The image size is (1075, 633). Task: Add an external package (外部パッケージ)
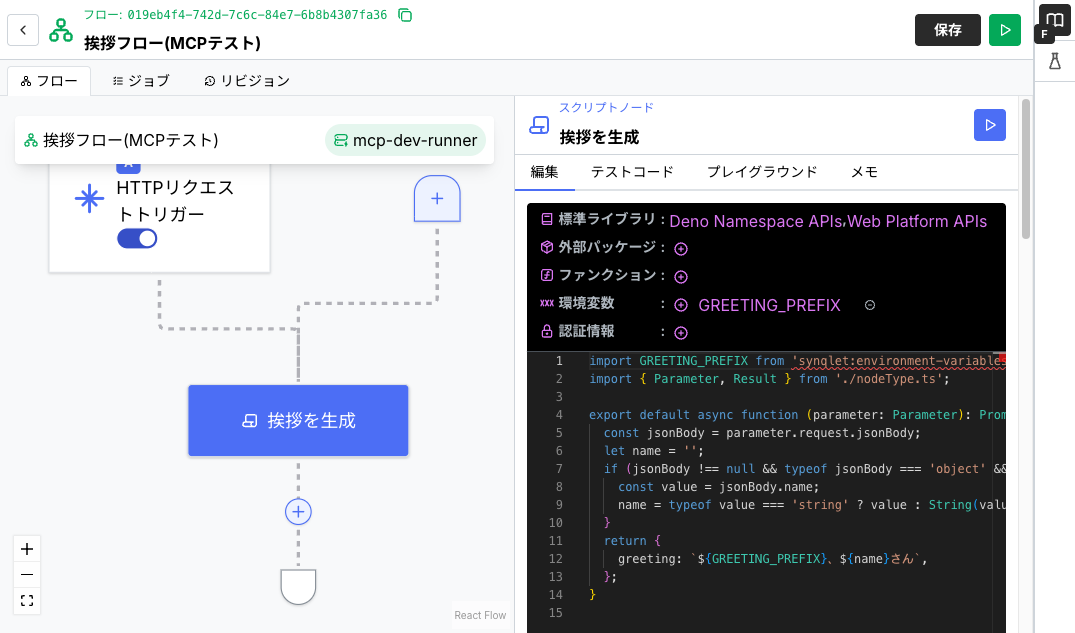tap(681, 249)
